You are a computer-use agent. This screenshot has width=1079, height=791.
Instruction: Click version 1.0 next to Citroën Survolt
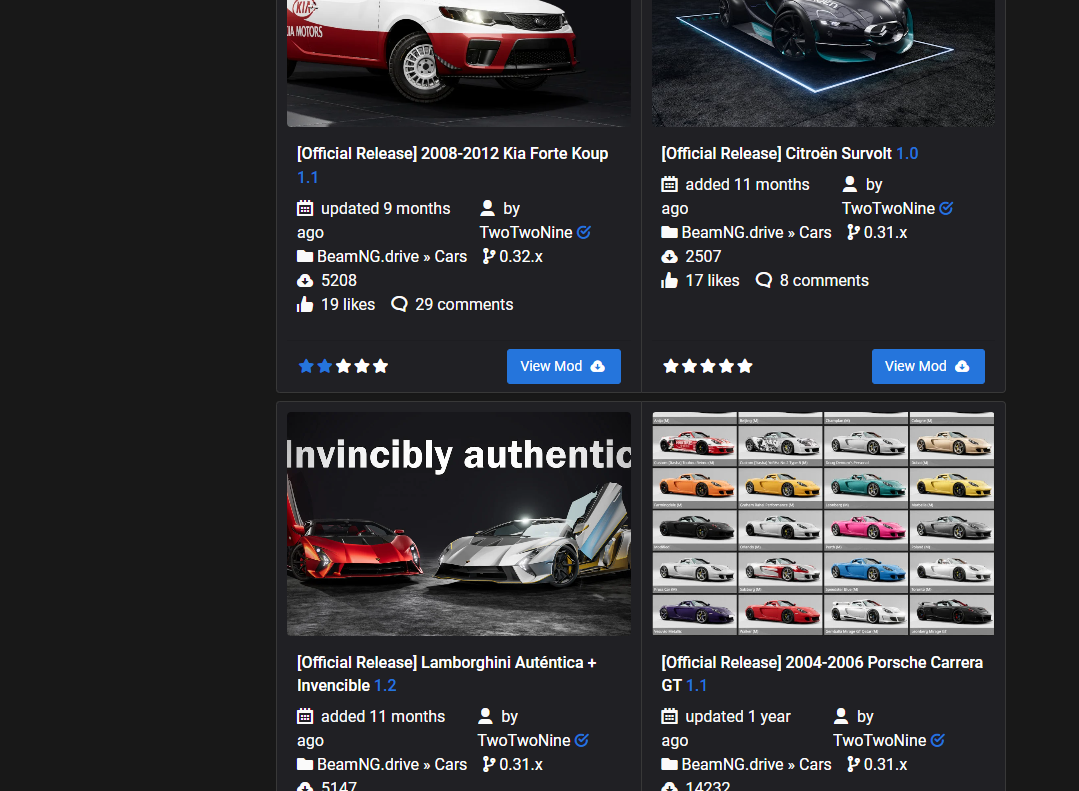(x=907, y=154)
